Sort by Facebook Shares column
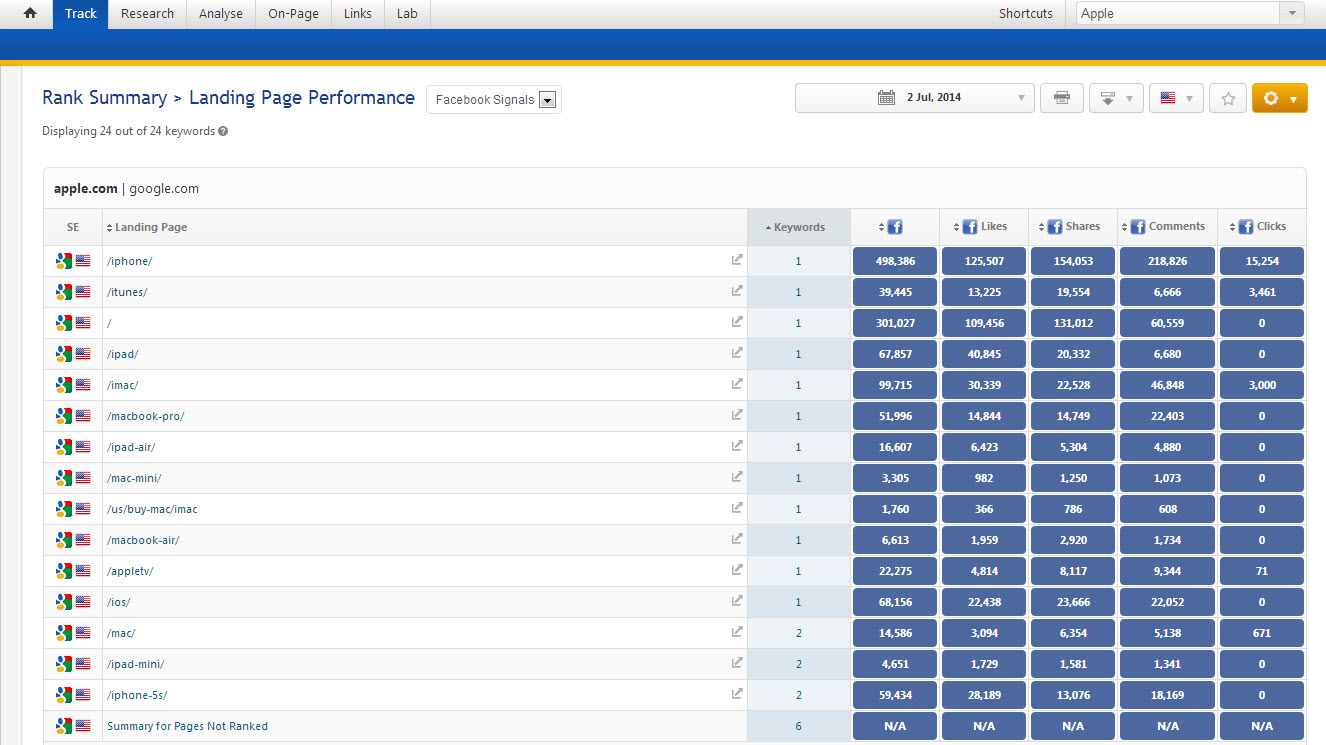This screenshot has height=745, width=1326. tap(1073, 227)
